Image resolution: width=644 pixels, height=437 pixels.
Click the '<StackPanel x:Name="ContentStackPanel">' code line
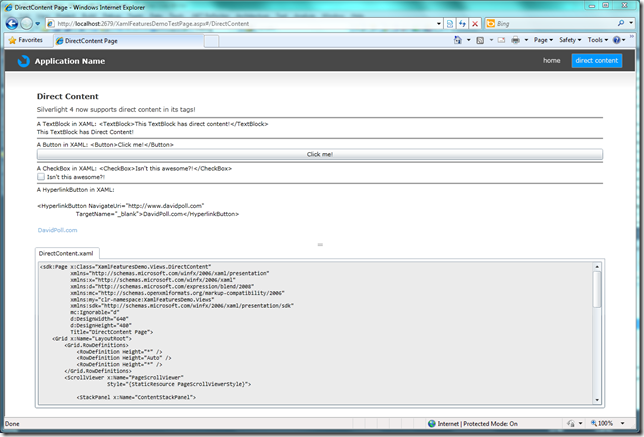pos(136,398)
